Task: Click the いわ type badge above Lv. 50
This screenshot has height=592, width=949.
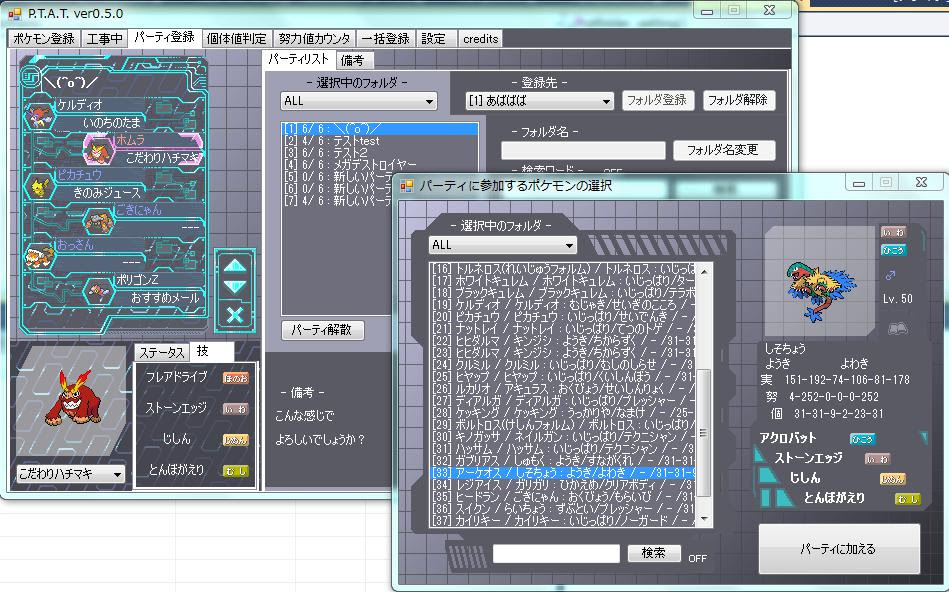Action: pyautogui.click(x=893, y=232)
